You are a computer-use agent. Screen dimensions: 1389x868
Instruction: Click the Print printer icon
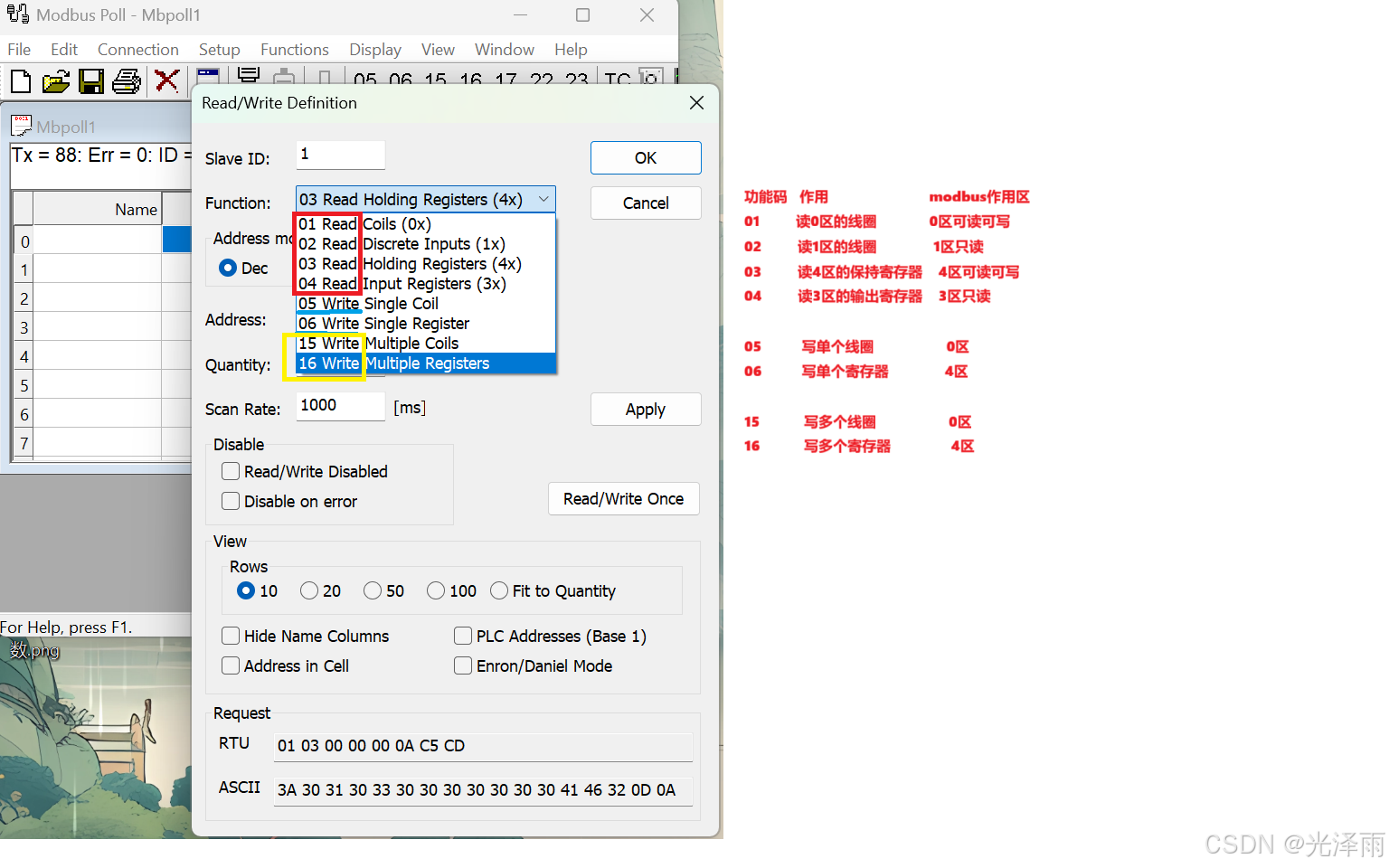pos(127,81)
